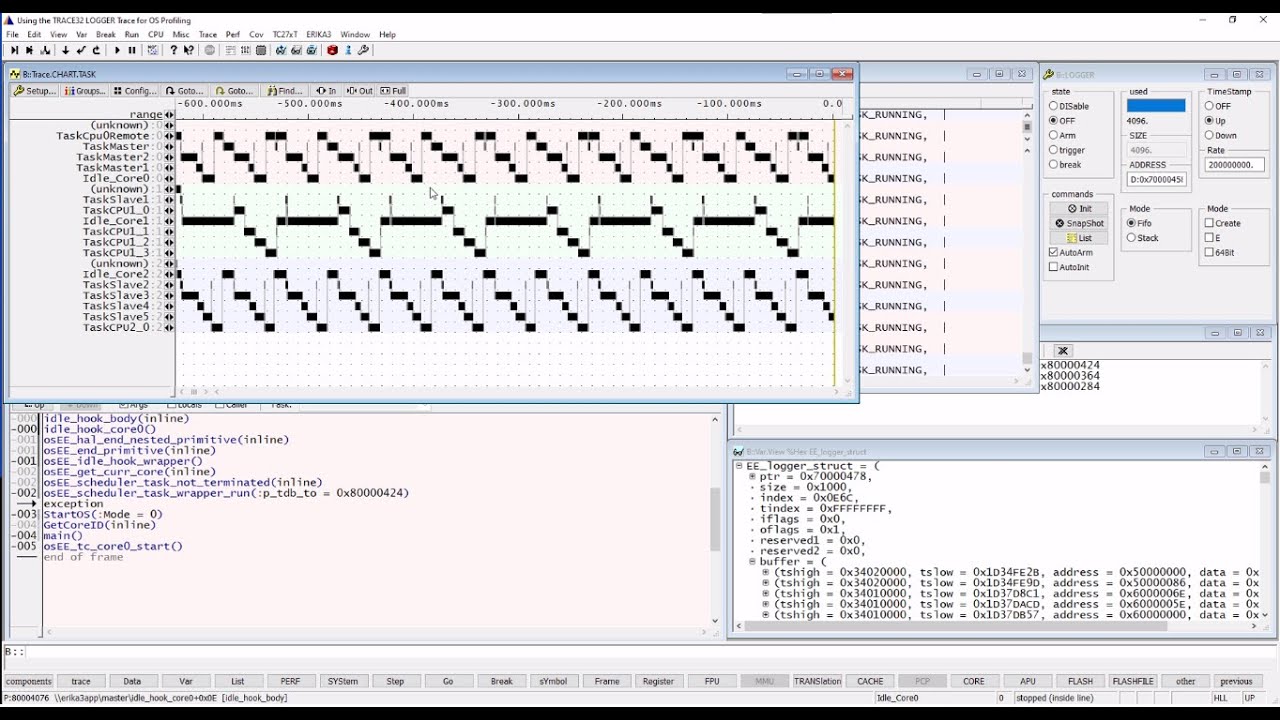Open Config in Trace chart window
1280x720 pixels.
[135, 90]
